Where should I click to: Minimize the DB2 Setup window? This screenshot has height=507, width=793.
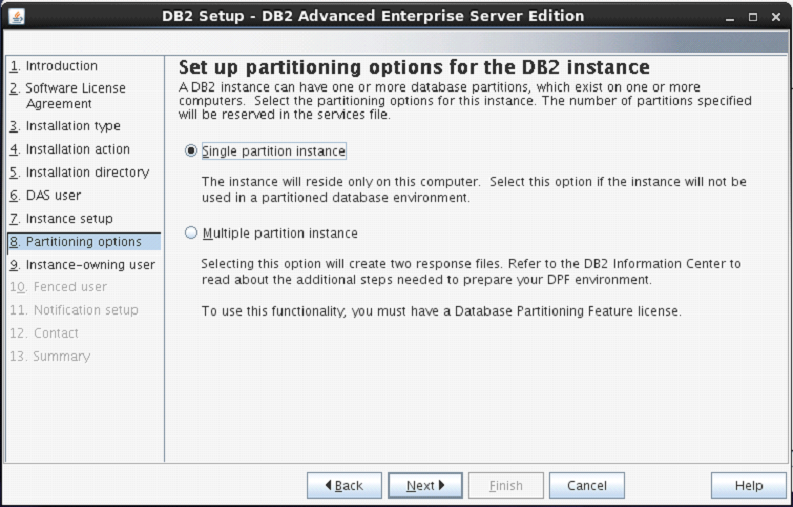point(734,16)
